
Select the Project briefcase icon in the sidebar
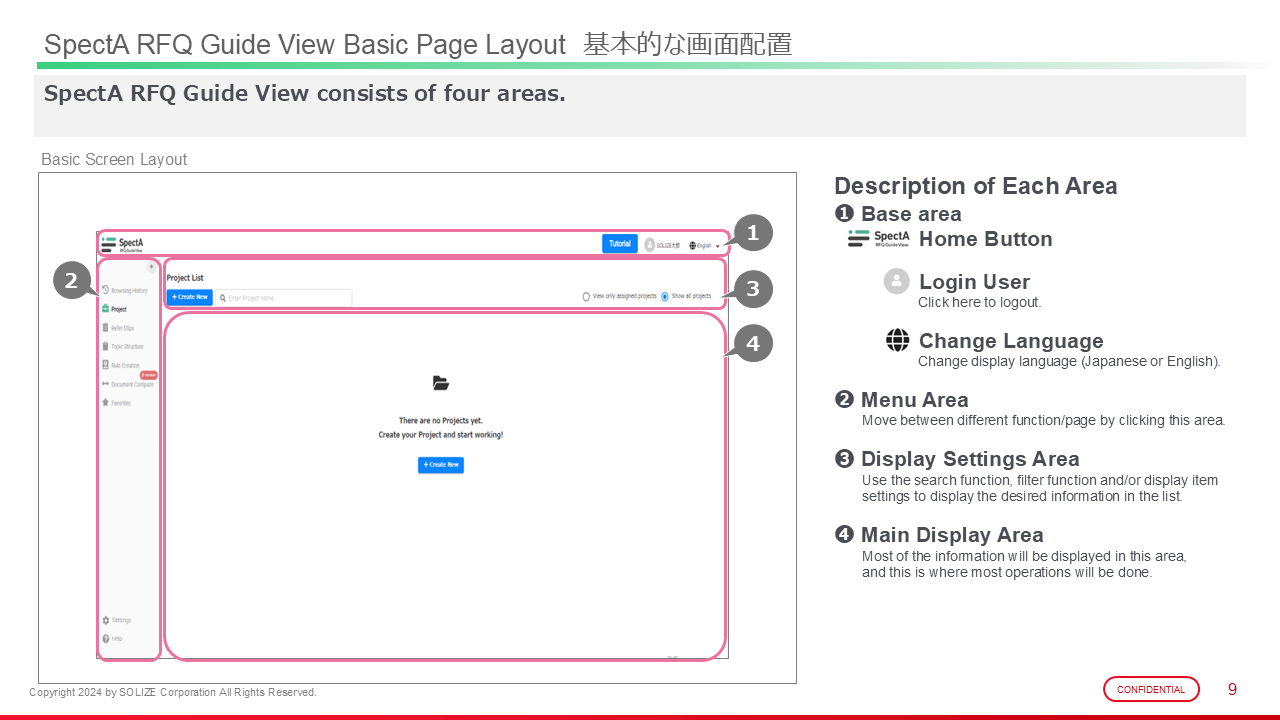pos(106,310)
